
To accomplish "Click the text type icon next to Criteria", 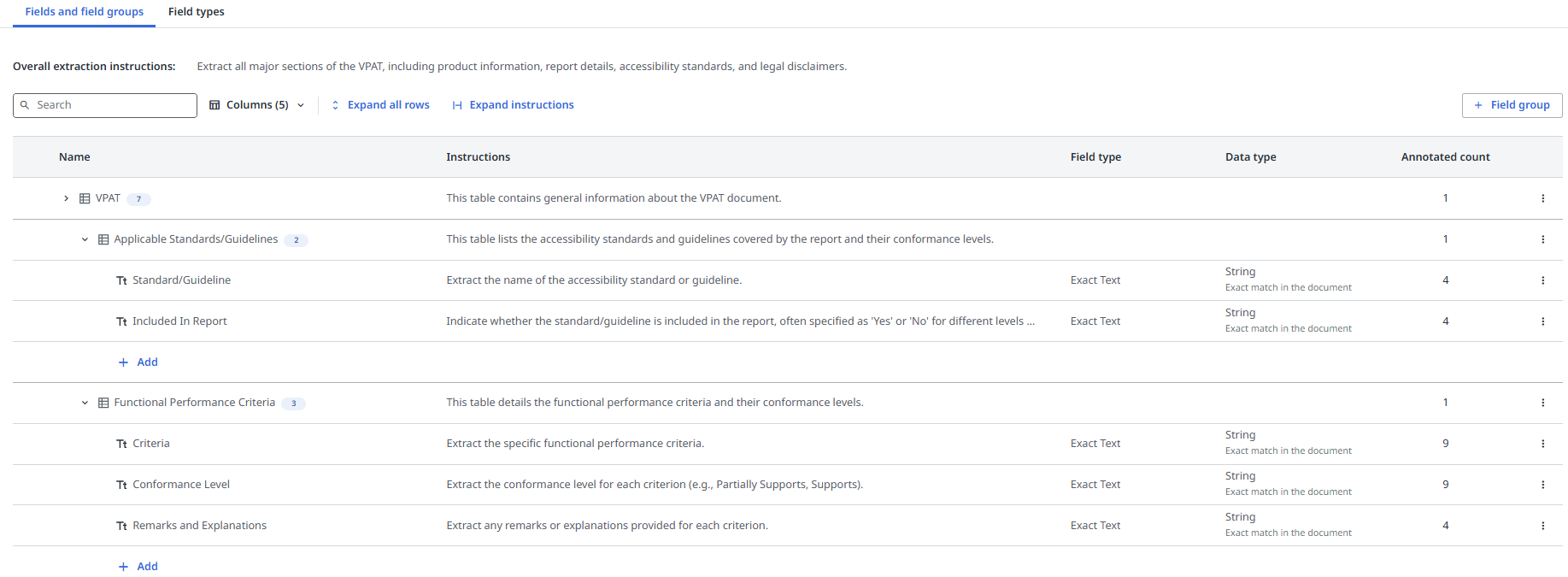I will click(x=121, y=444).
